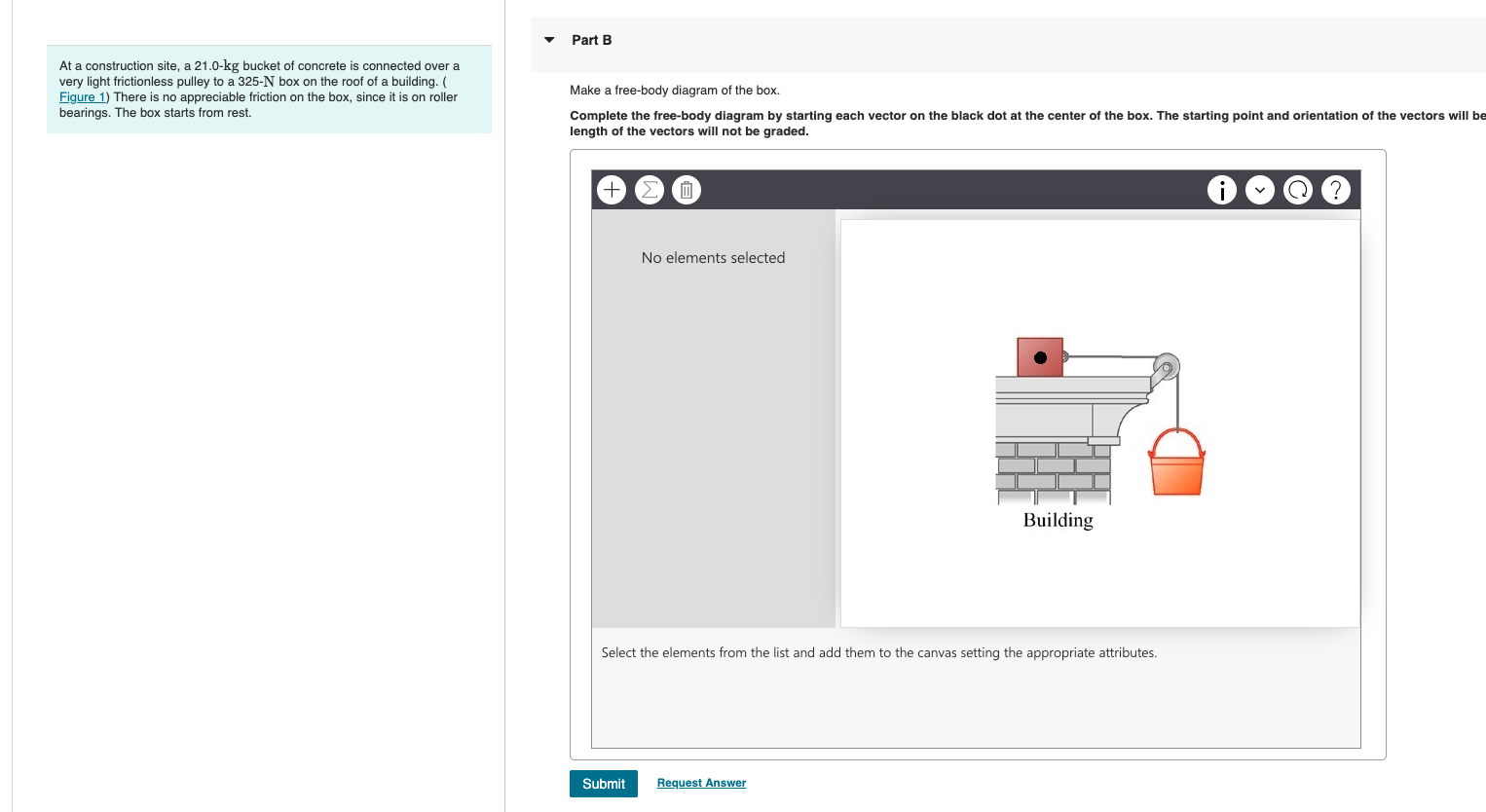Open the chevron dropdown on the toolbar
Image resolution: width=1486 pixels, height=812 pixels.
point(1260,190)
